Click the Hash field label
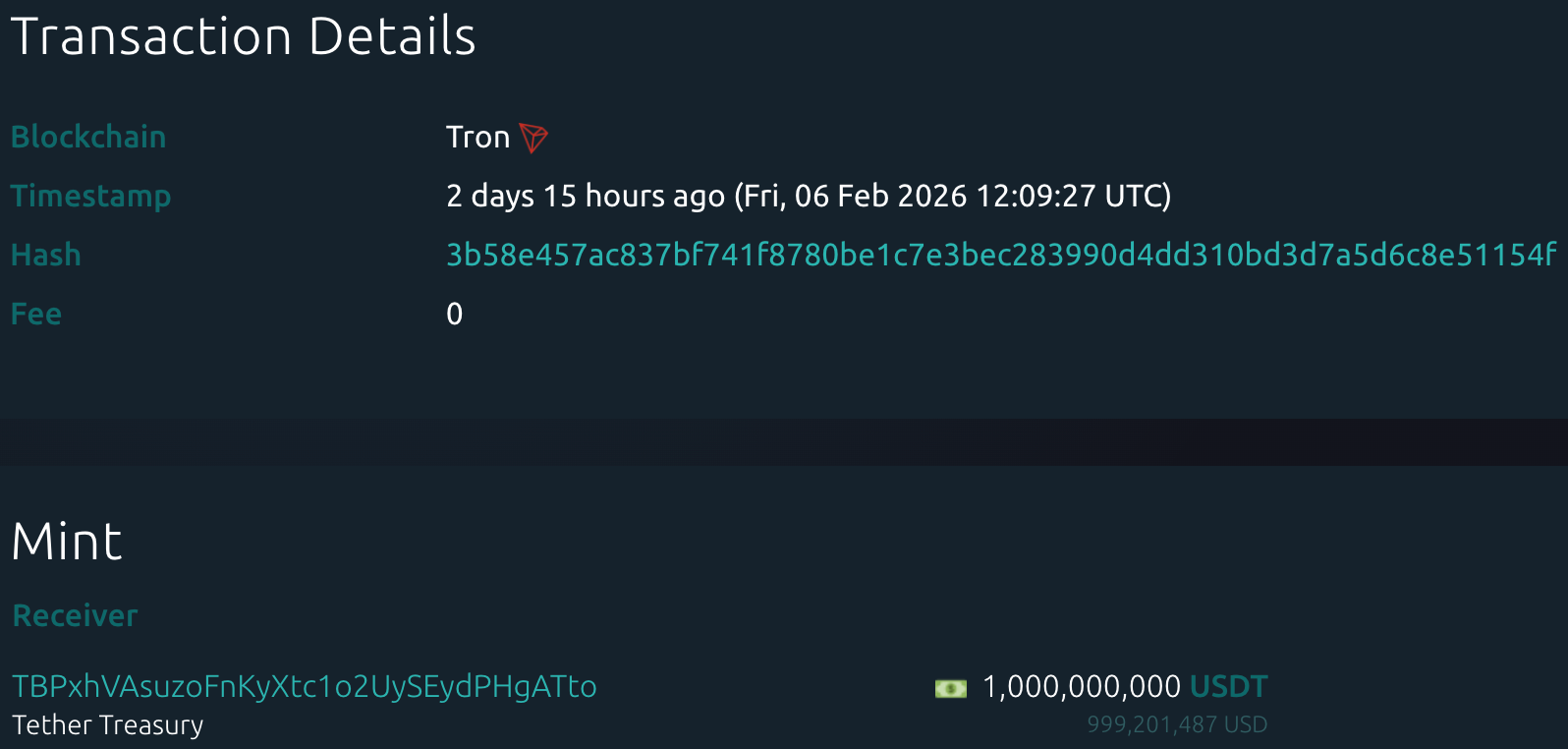 (46, 256)
